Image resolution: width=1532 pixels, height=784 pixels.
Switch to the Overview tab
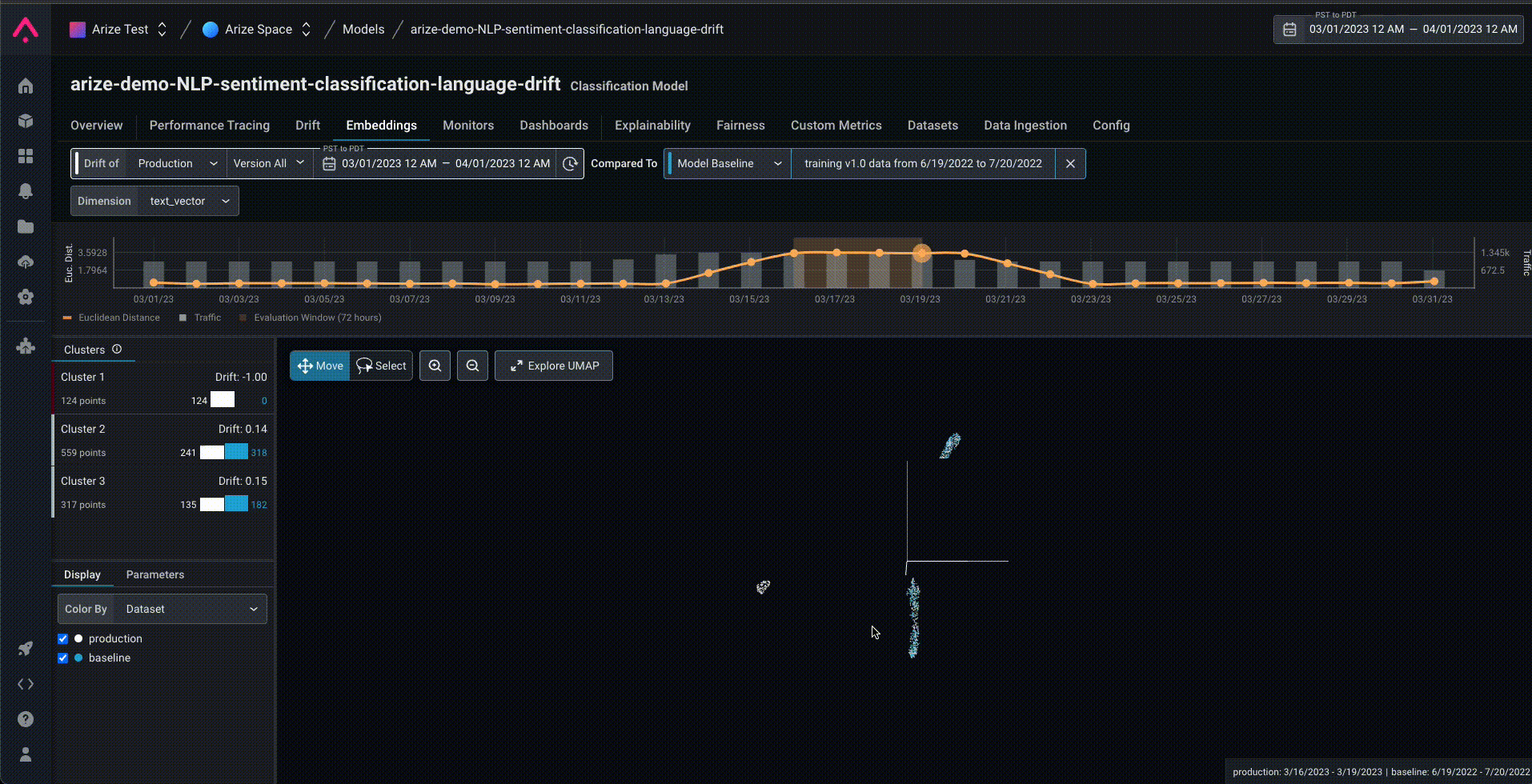point(97,126)
